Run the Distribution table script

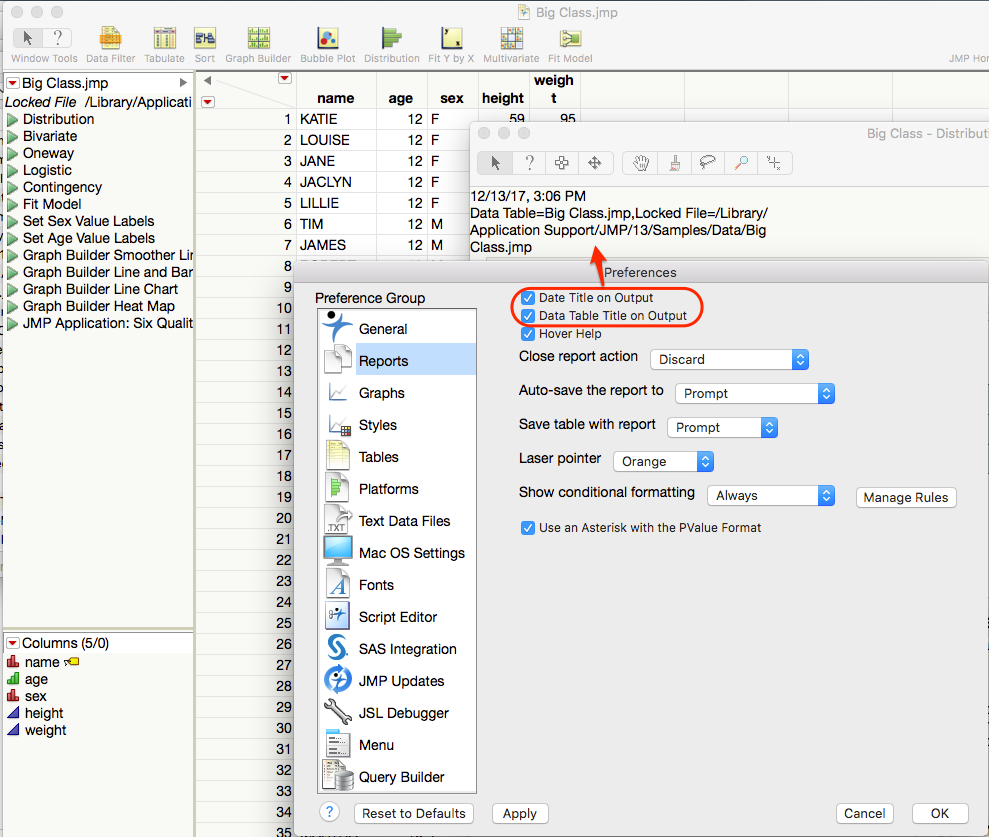12,120
